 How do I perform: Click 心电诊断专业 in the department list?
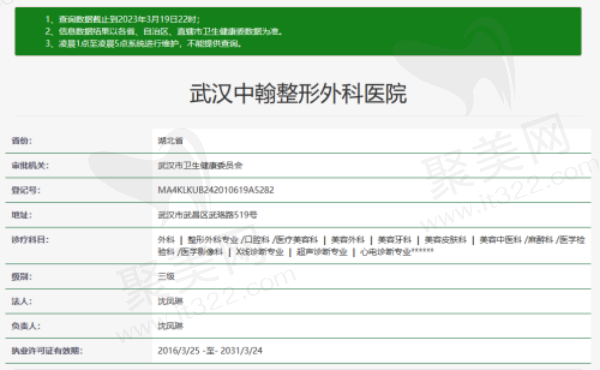tap(386, 252)
